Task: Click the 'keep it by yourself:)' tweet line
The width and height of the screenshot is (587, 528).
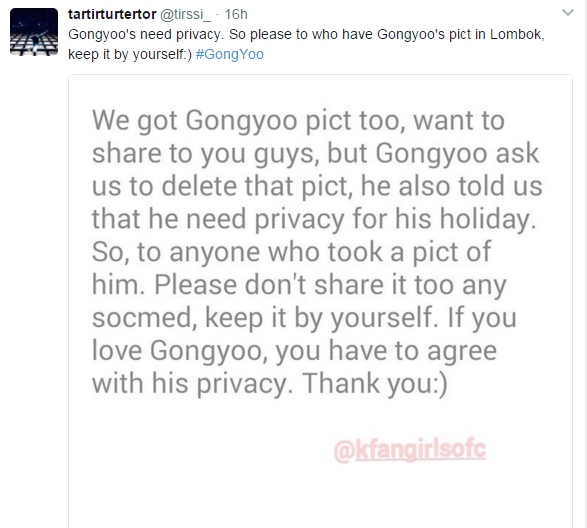Action: coord(130,54)
